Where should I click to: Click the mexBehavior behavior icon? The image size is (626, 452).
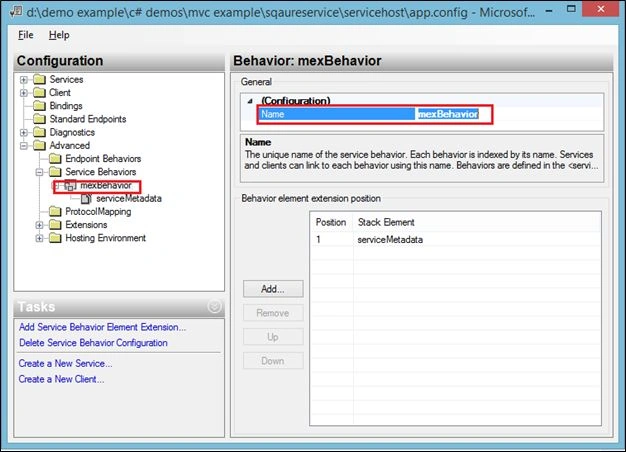click(70, 185)
